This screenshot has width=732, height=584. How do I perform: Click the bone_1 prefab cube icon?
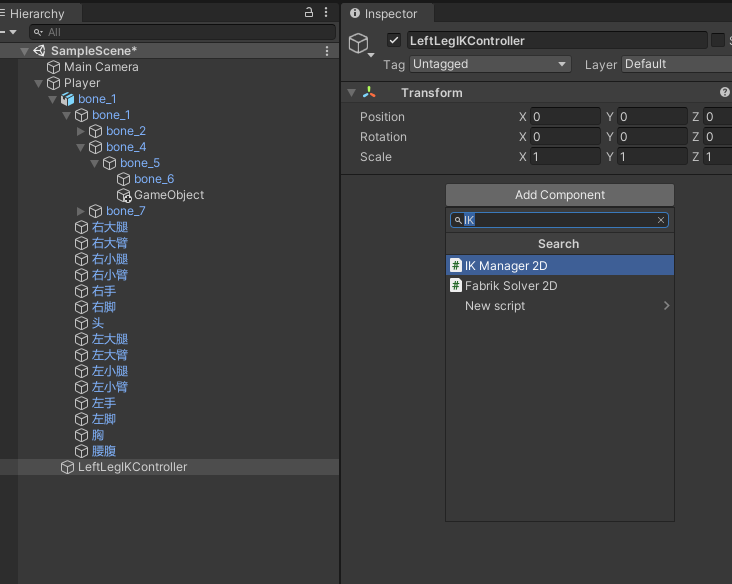[68, 99]
